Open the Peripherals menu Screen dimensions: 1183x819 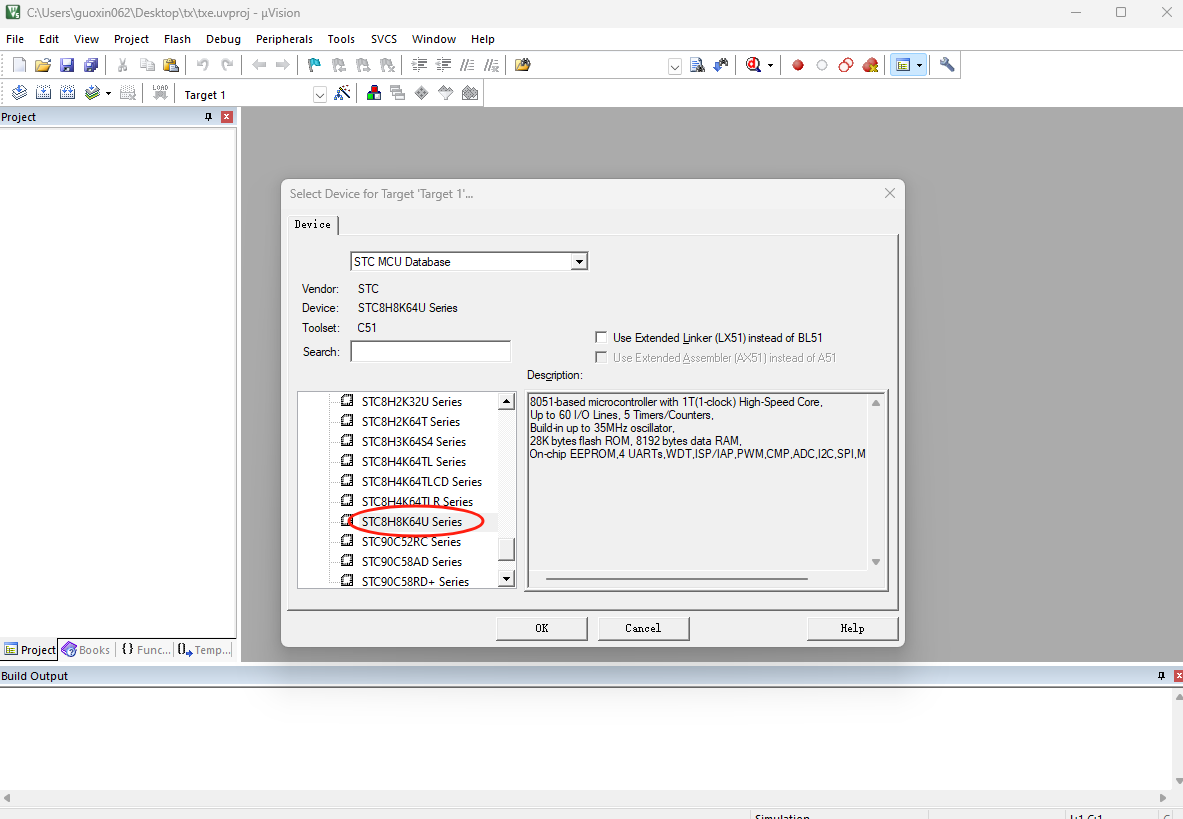click(x=284, y=39)
